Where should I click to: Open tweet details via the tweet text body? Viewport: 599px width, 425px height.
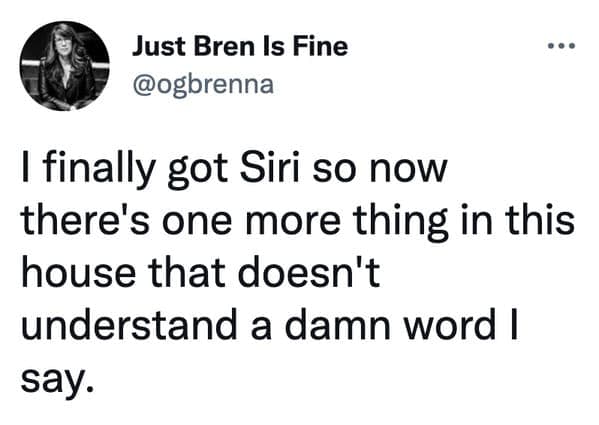(298, 273)
